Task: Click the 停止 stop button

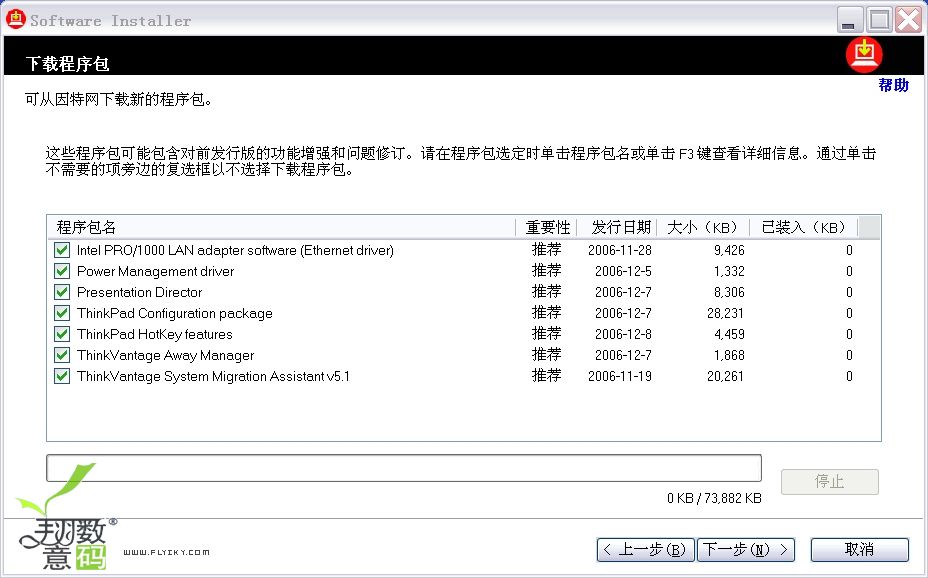Action: 830,482
